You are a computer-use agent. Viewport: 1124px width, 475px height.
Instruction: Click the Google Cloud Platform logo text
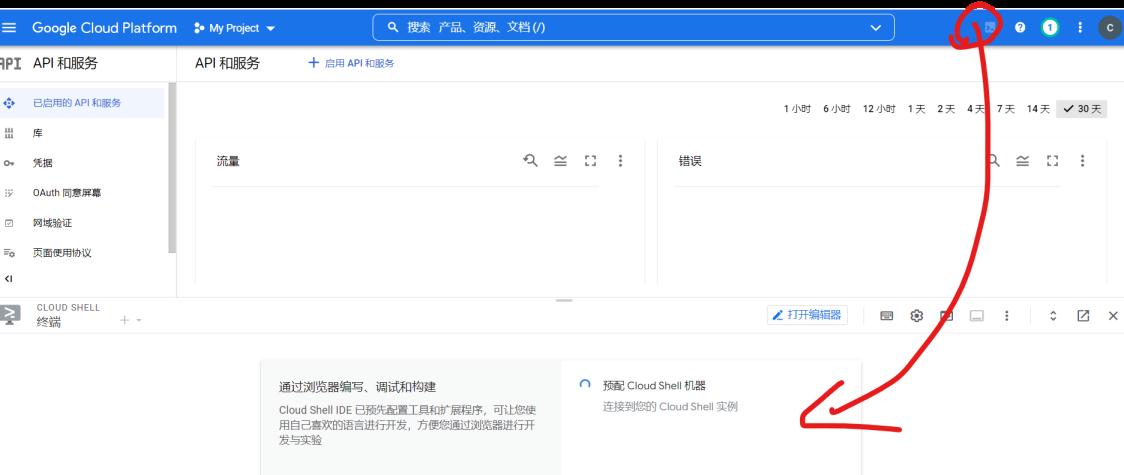105,28
